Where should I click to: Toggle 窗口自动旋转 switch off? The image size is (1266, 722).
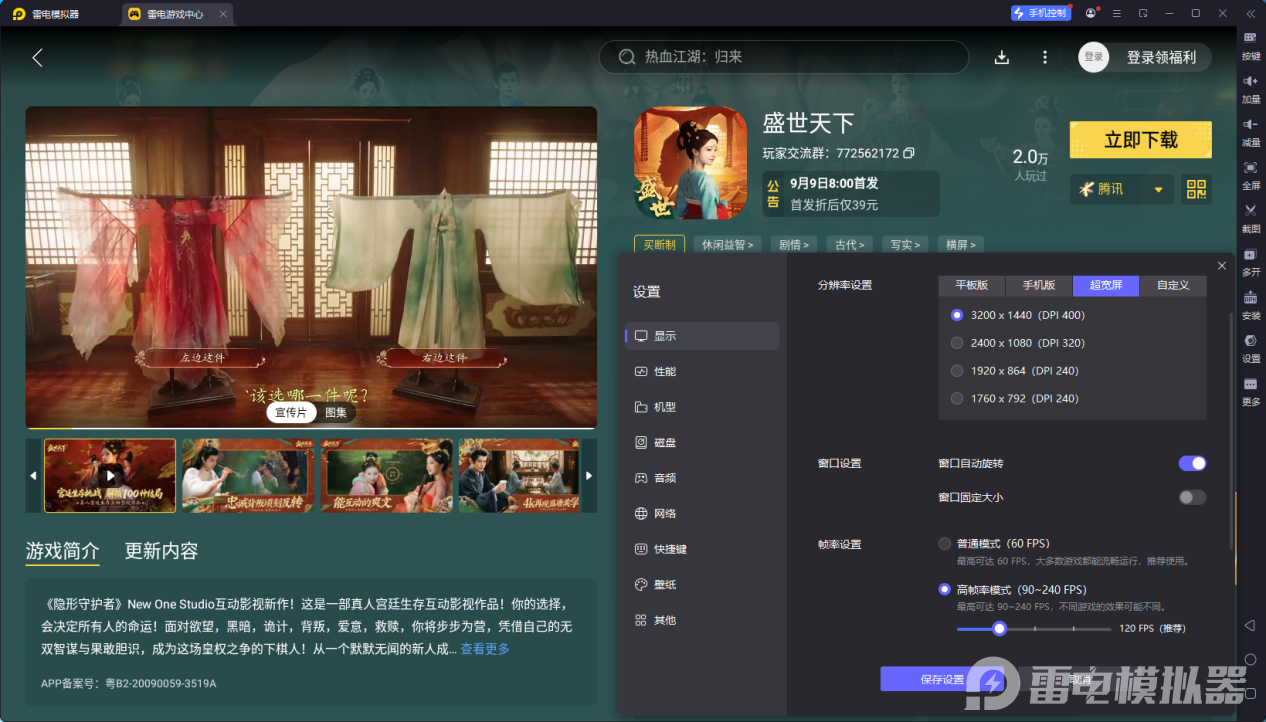(x=1192, y=463)
